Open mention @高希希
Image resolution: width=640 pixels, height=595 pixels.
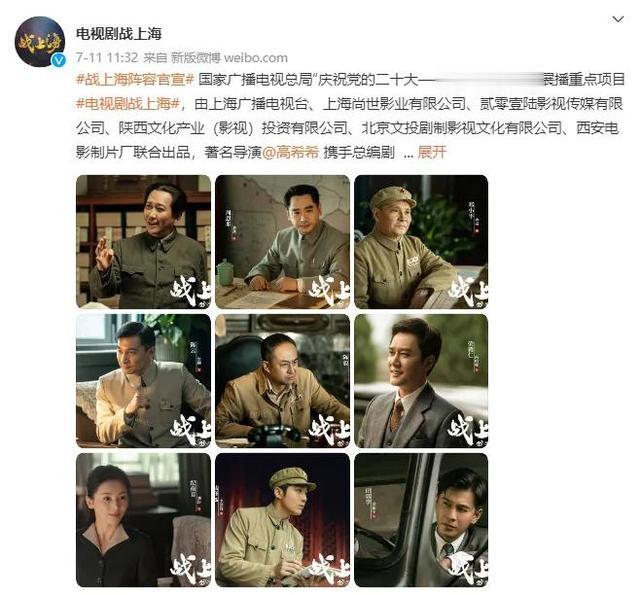pyautogui.click(x=290, y=153)
